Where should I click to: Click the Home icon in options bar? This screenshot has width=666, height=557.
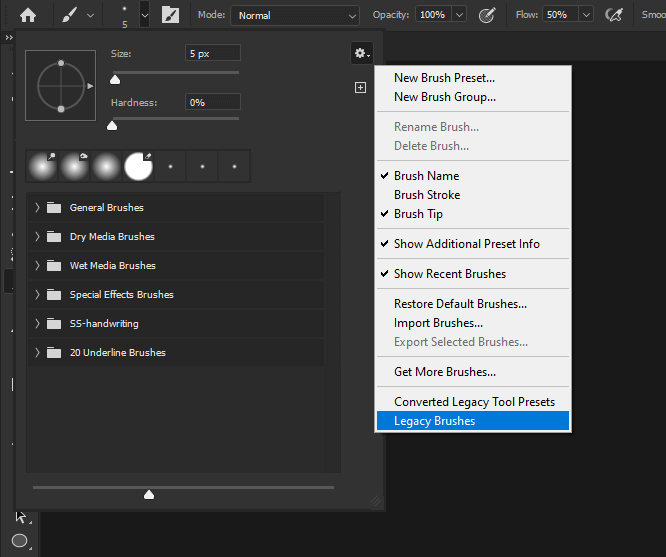[28, 15]
